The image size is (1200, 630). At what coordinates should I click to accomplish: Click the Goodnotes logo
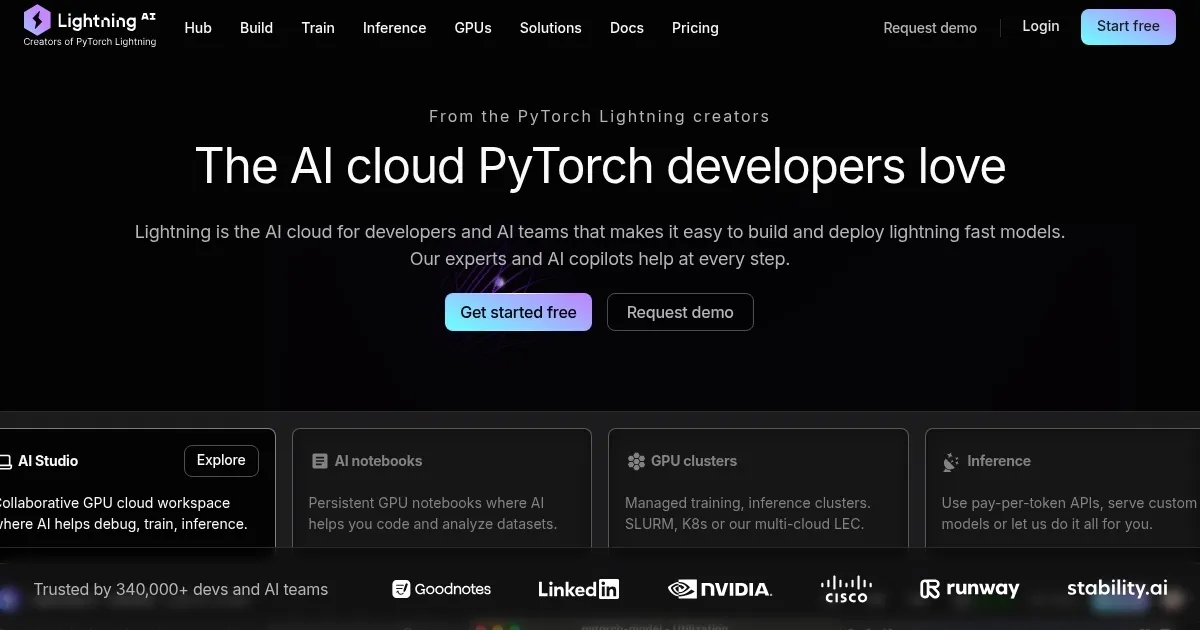[441, 589]
